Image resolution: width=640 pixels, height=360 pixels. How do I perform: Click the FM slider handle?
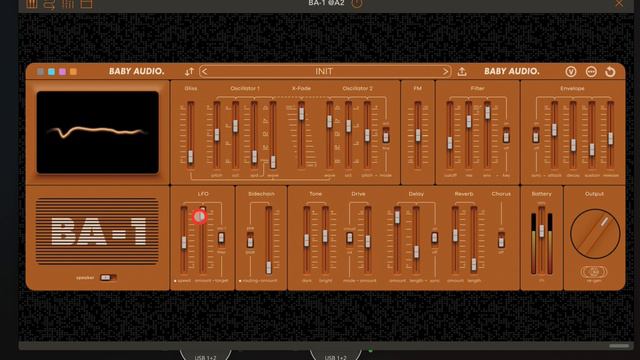pyautogui.click(x=418, y=135)
